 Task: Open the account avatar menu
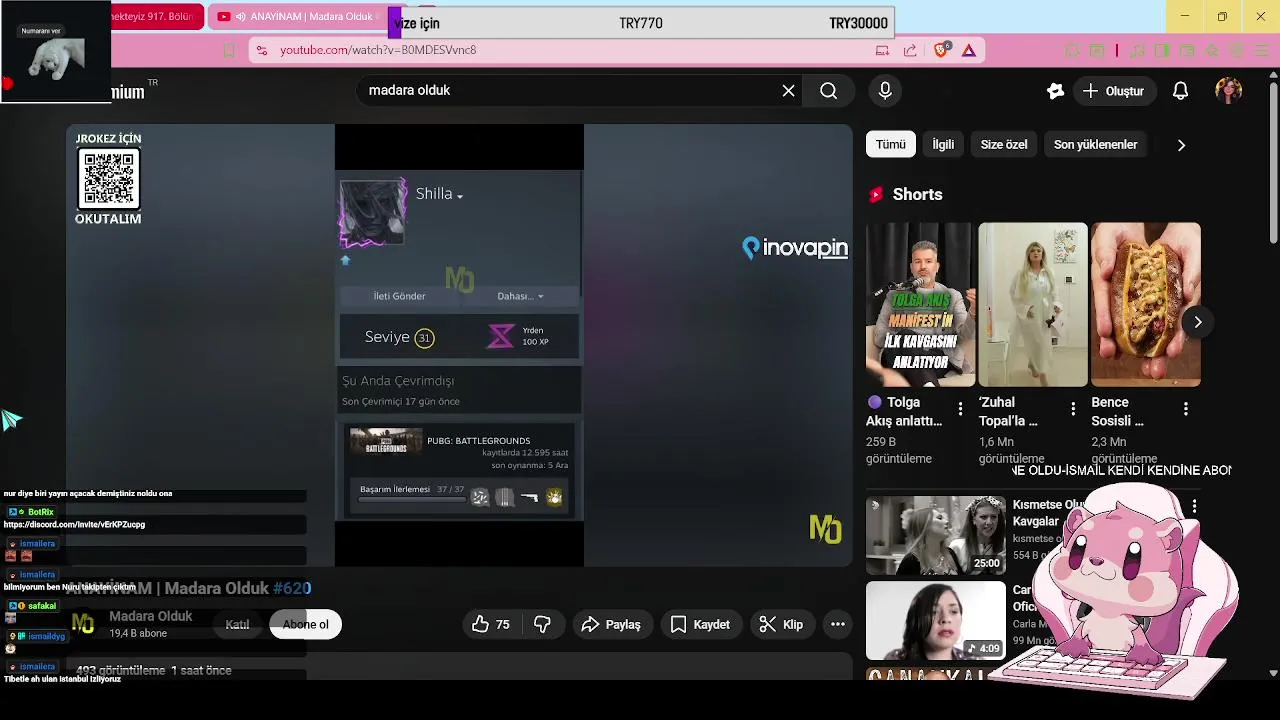(x=1228, y=91)
